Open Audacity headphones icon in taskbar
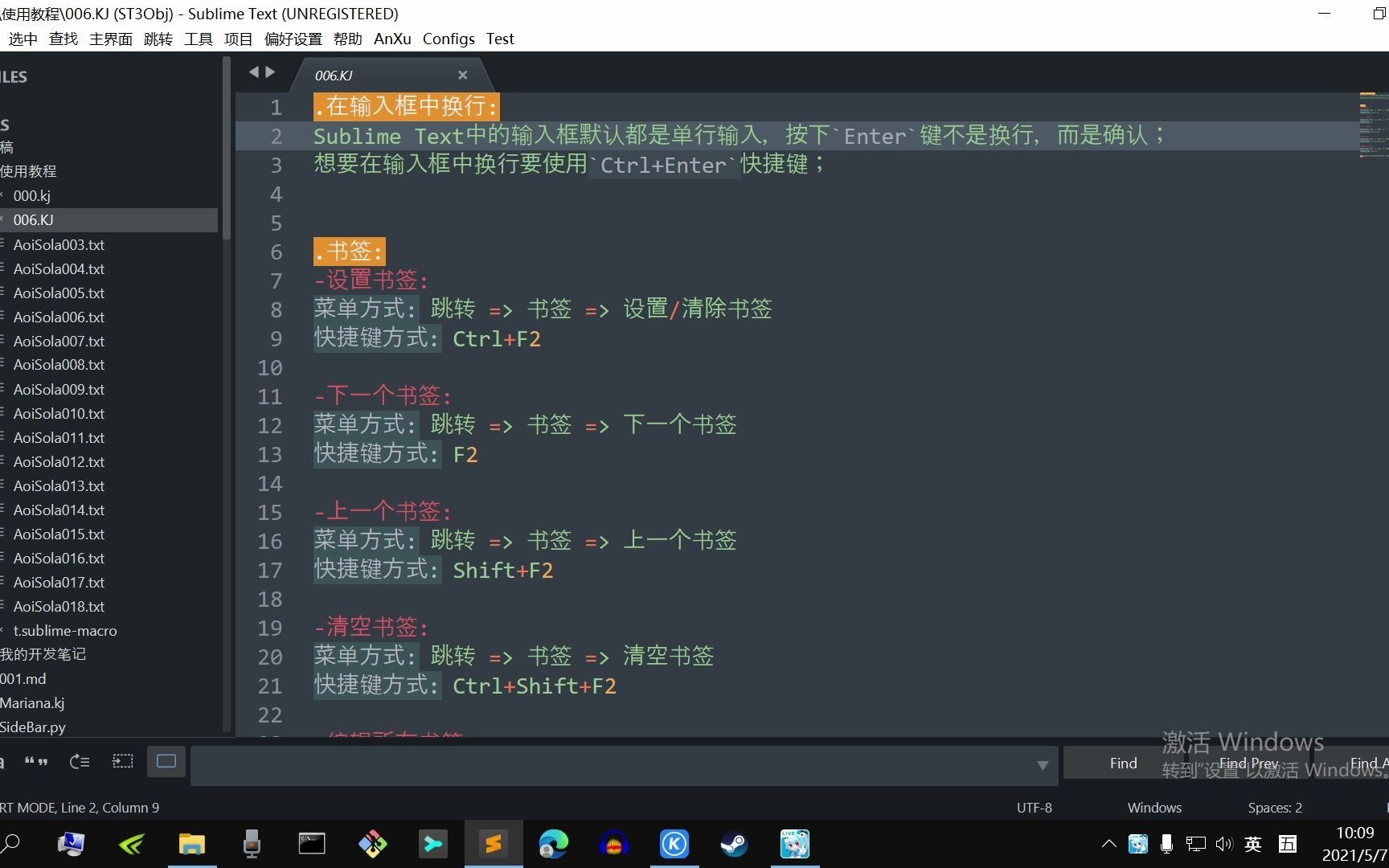This screenshot has width=1389, height=868. pos(614,844)
